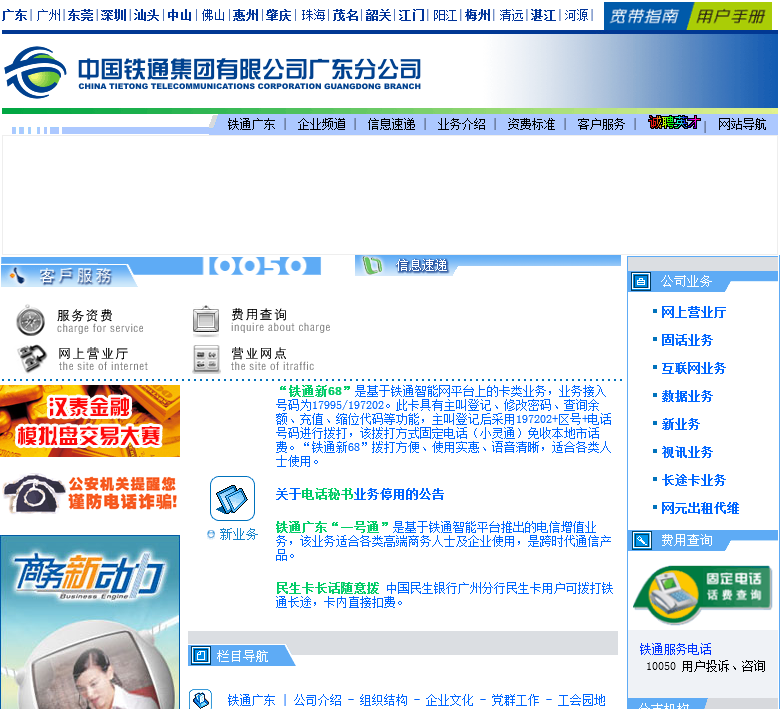
Task: Select 信息速递 in the navigation bar
Action: point(391,124)
